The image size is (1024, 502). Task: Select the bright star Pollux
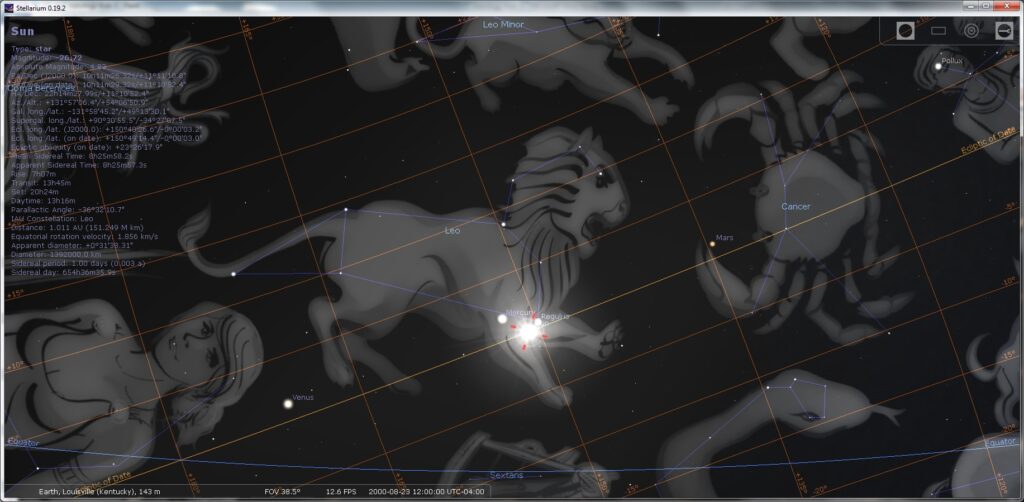point(938,66)
